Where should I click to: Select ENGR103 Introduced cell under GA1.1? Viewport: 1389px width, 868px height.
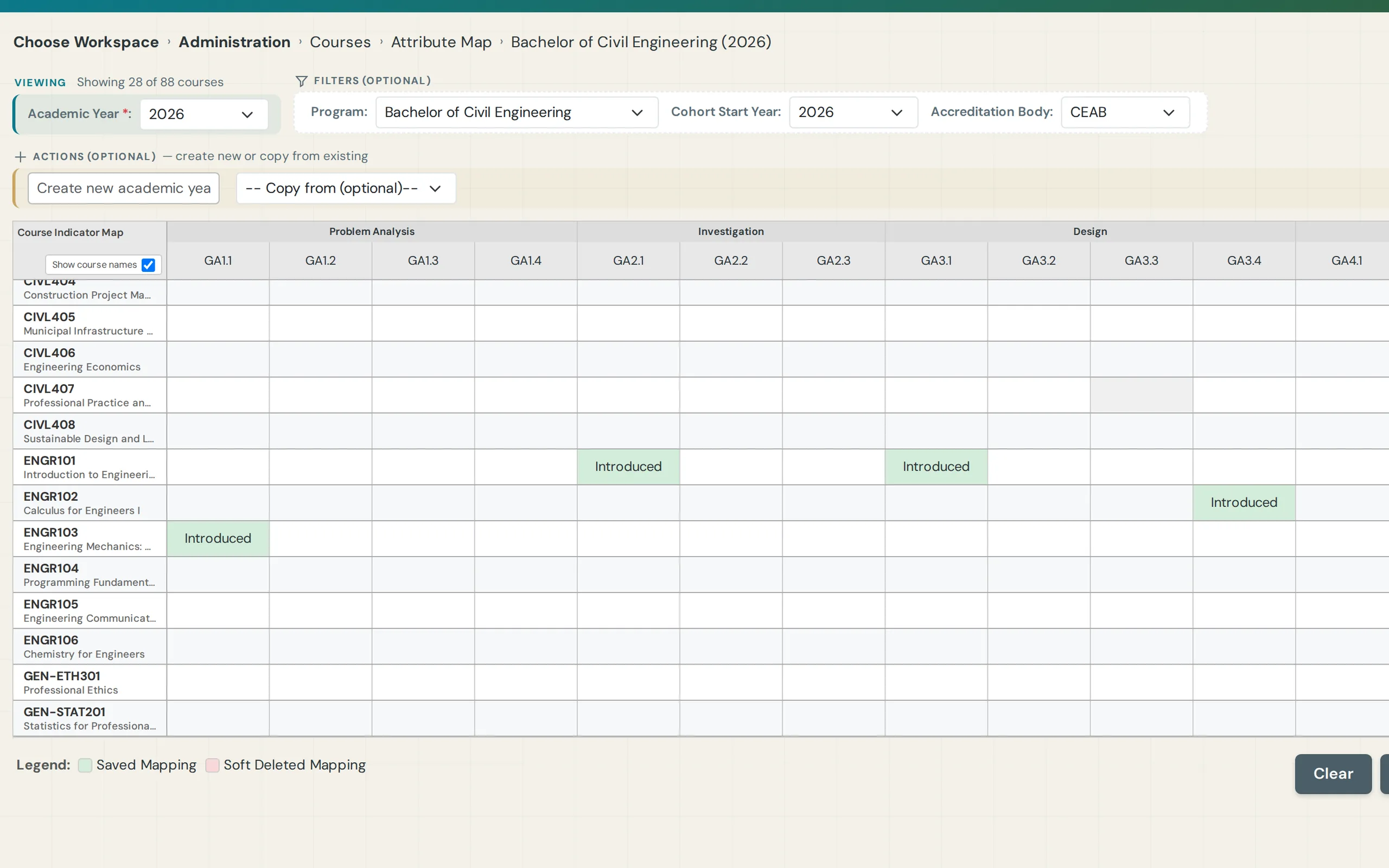click(218, 539)
